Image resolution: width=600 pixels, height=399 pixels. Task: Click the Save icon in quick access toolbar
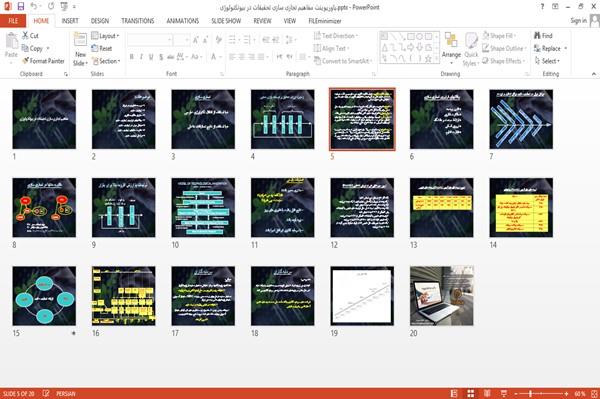[21, 7]
